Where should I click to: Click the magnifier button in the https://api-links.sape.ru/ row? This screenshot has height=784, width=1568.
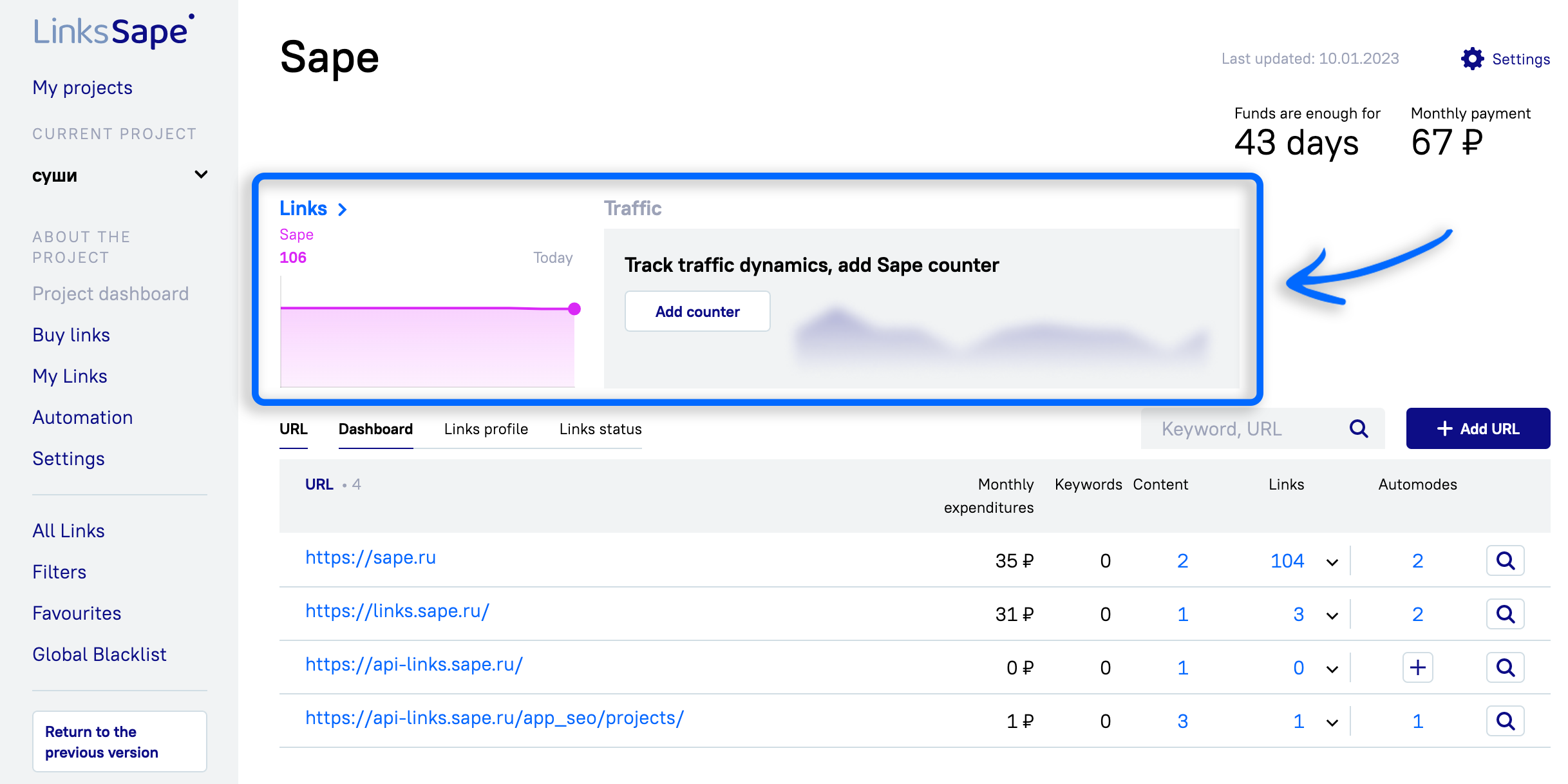[x=1505, y=667]
